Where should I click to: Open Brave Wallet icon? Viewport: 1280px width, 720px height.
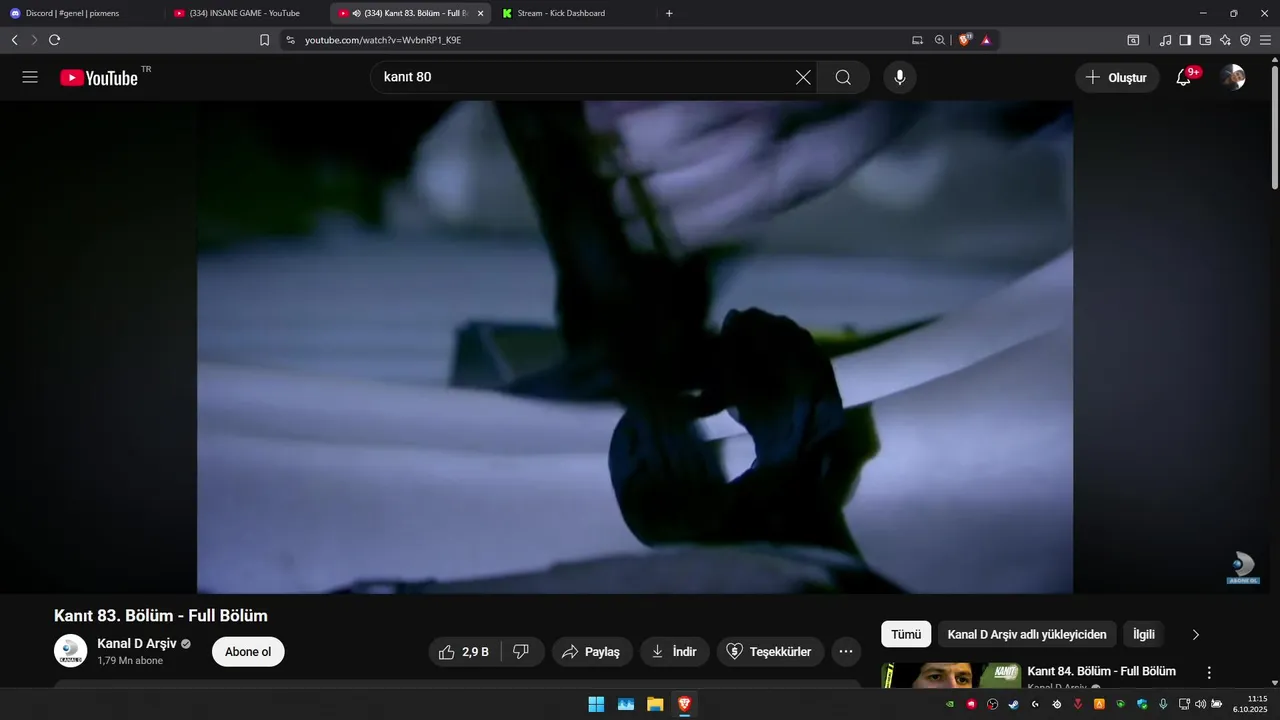pyautogui.click(x=1205, y=40)
